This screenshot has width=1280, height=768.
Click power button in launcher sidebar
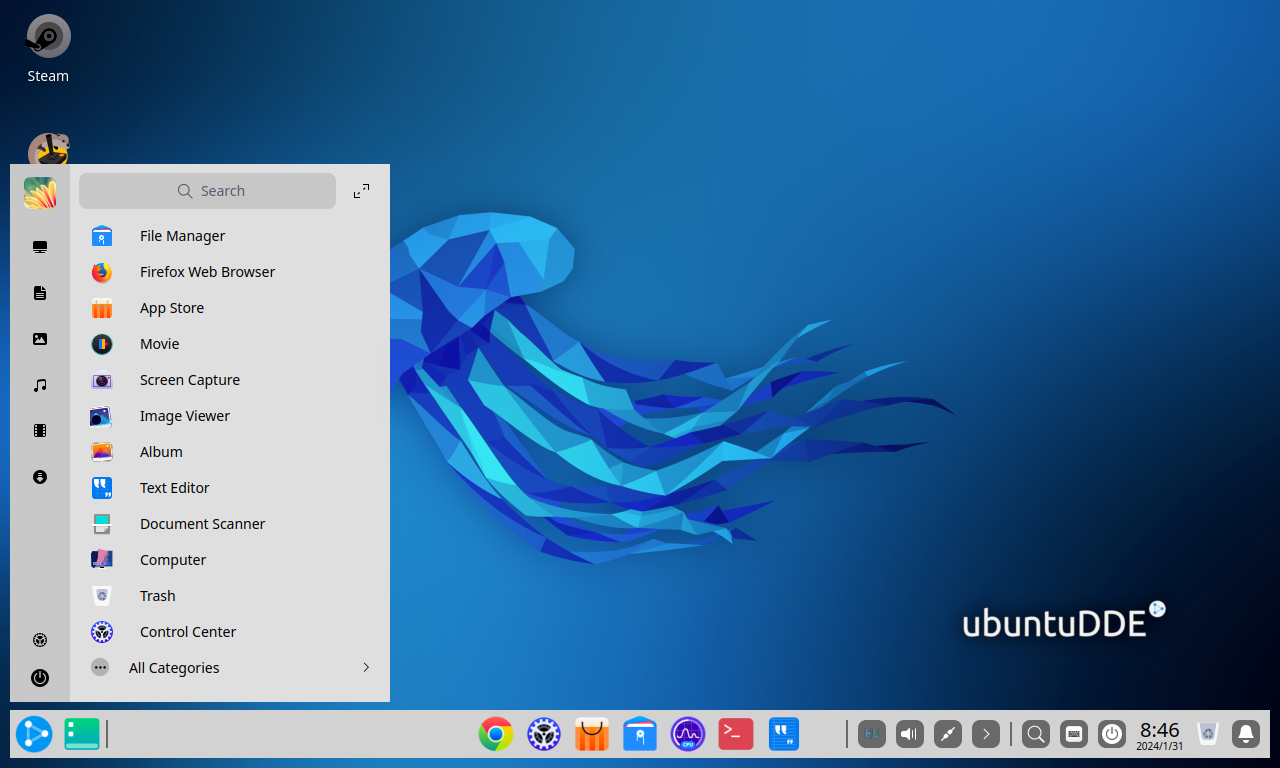tap(40, 678)
